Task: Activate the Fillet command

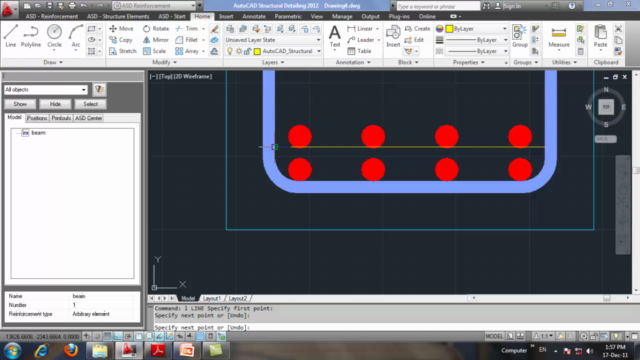Action: click(x=187, y=40)
